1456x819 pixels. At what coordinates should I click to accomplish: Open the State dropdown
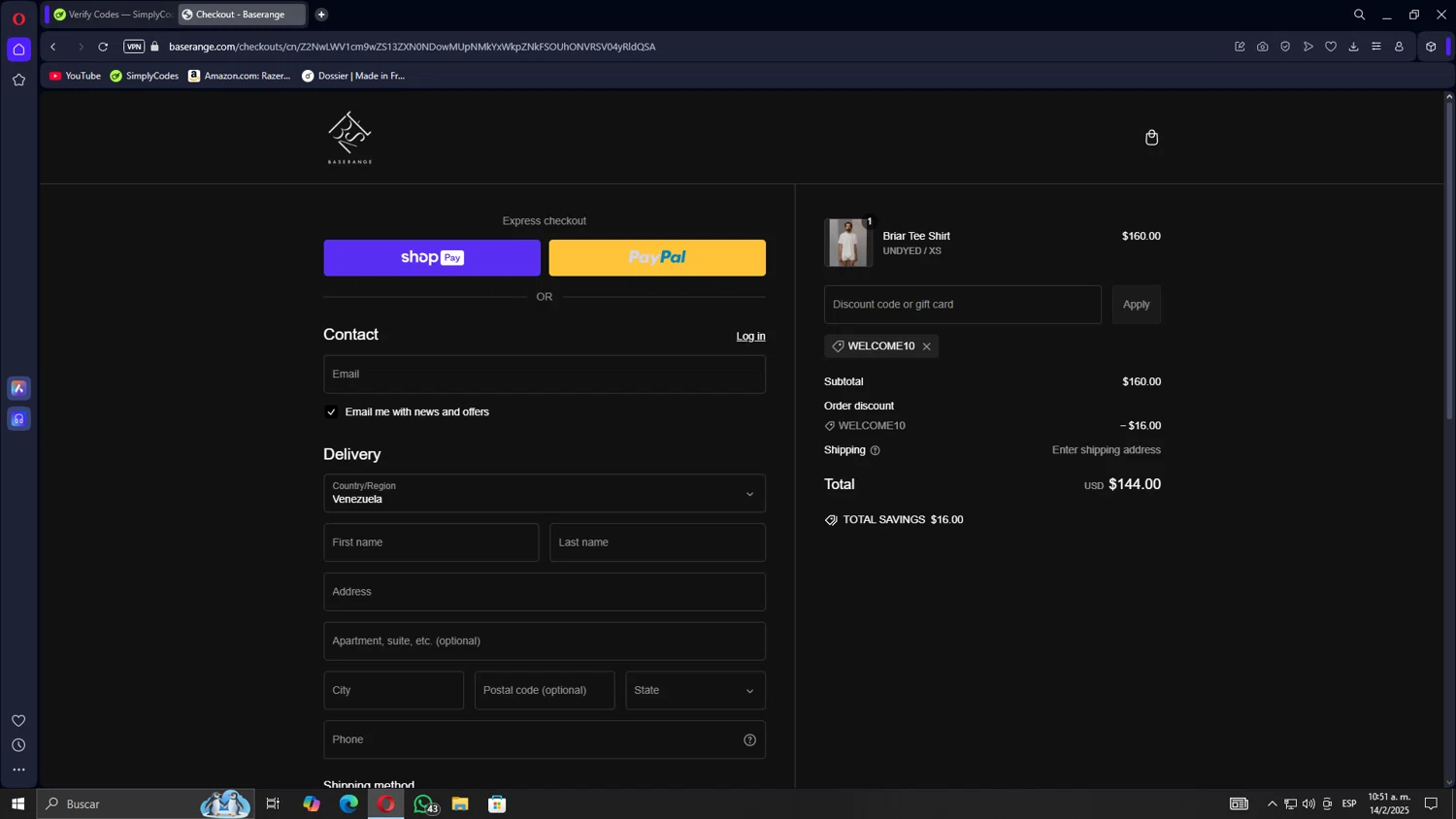(x=695, y=691)
